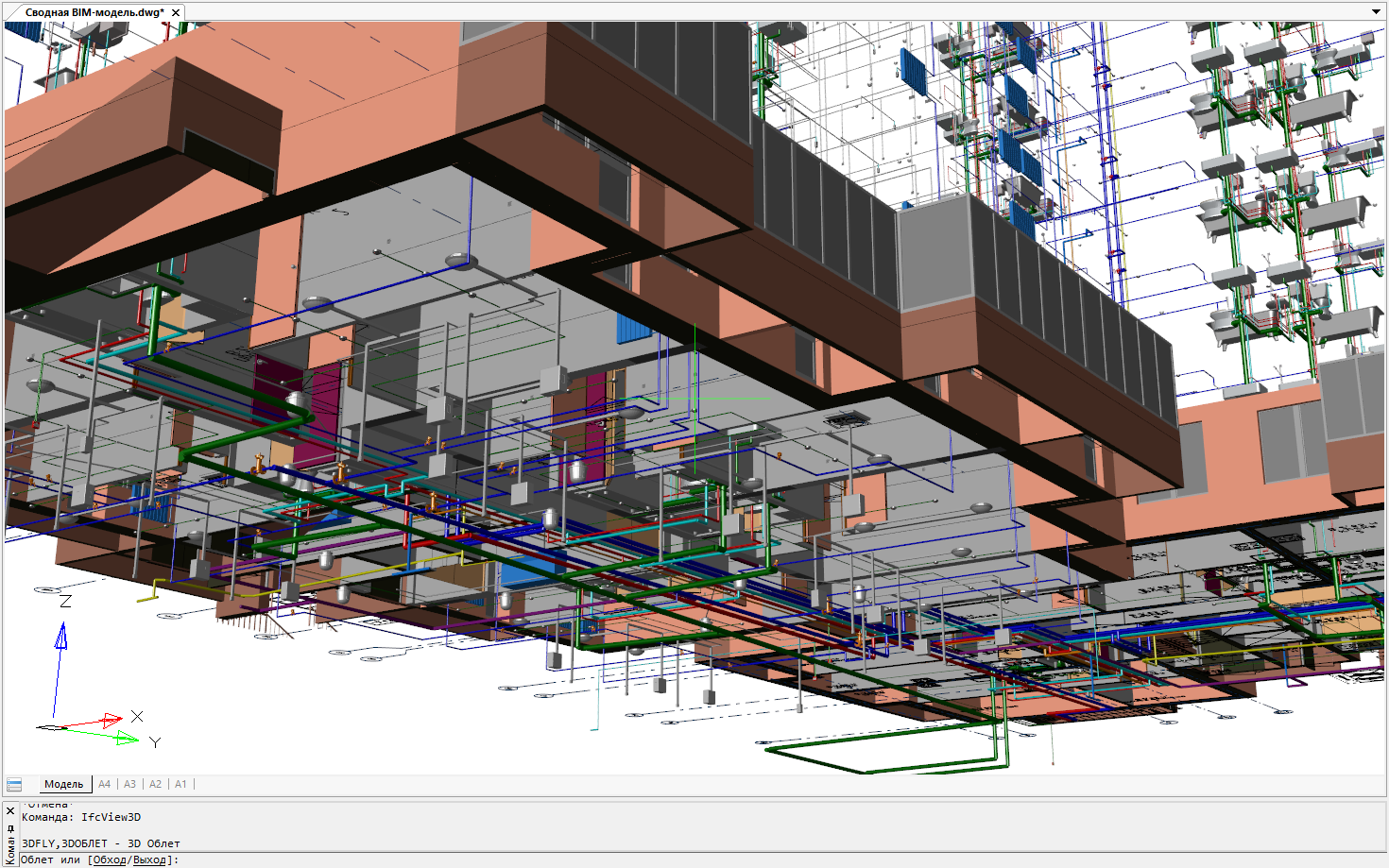Open the layouts list icon beside Модель tab
Viewport: 1389px width, 868px height.
click(x=13, y=784)
